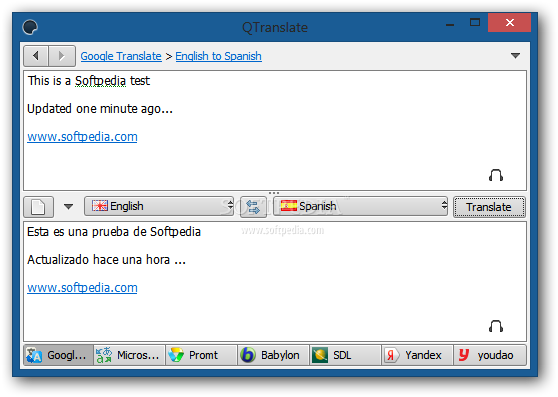Viewport: 558px width, 397px height.
Task: Go back with the left arrow button
Action: pos(36,56)
